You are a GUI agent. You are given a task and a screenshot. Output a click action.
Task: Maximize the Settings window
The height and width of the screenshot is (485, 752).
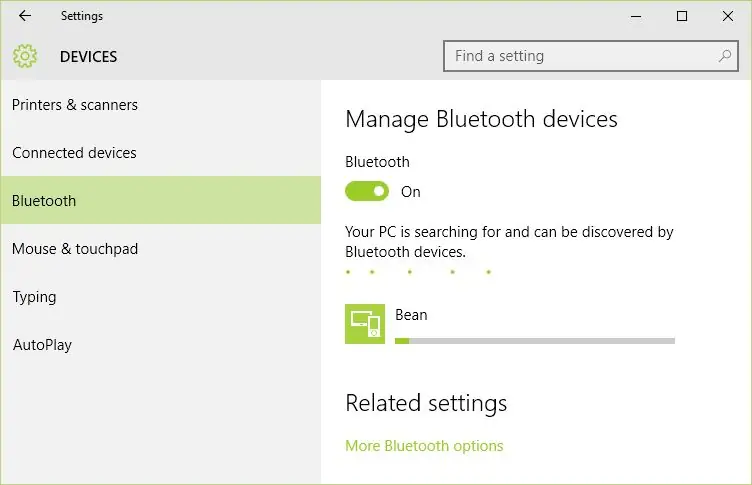pyautogui.click(x=682, y=16)
